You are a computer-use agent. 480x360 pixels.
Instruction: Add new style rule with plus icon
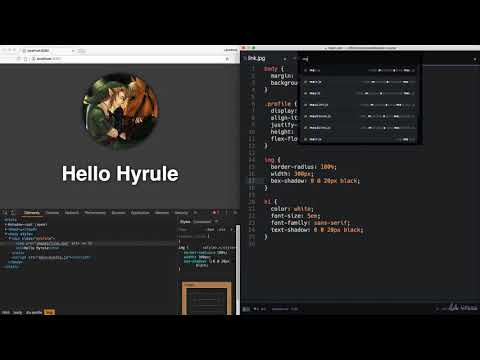pyautogui.click(x=232, y=230)
